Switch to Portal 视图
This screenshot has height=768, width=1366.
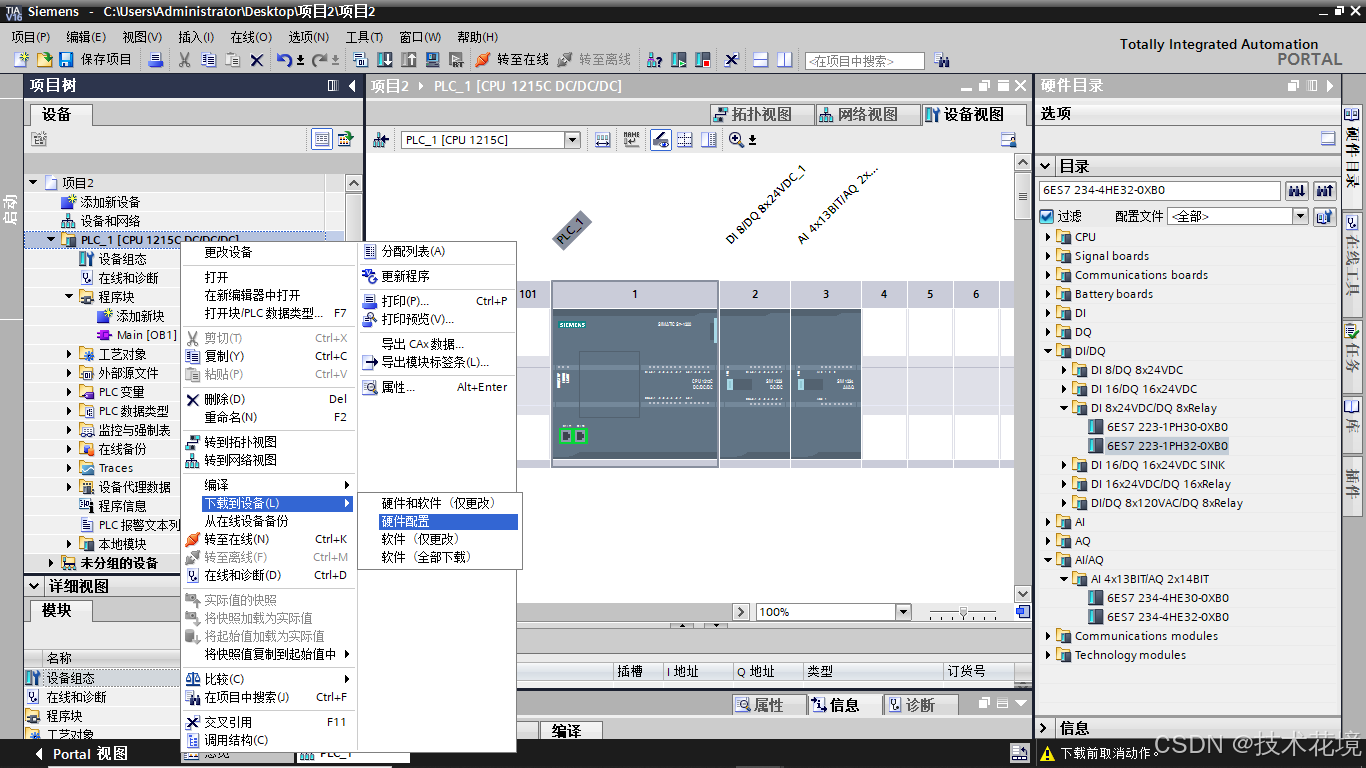pyautogui.click(x=82, y=754)
